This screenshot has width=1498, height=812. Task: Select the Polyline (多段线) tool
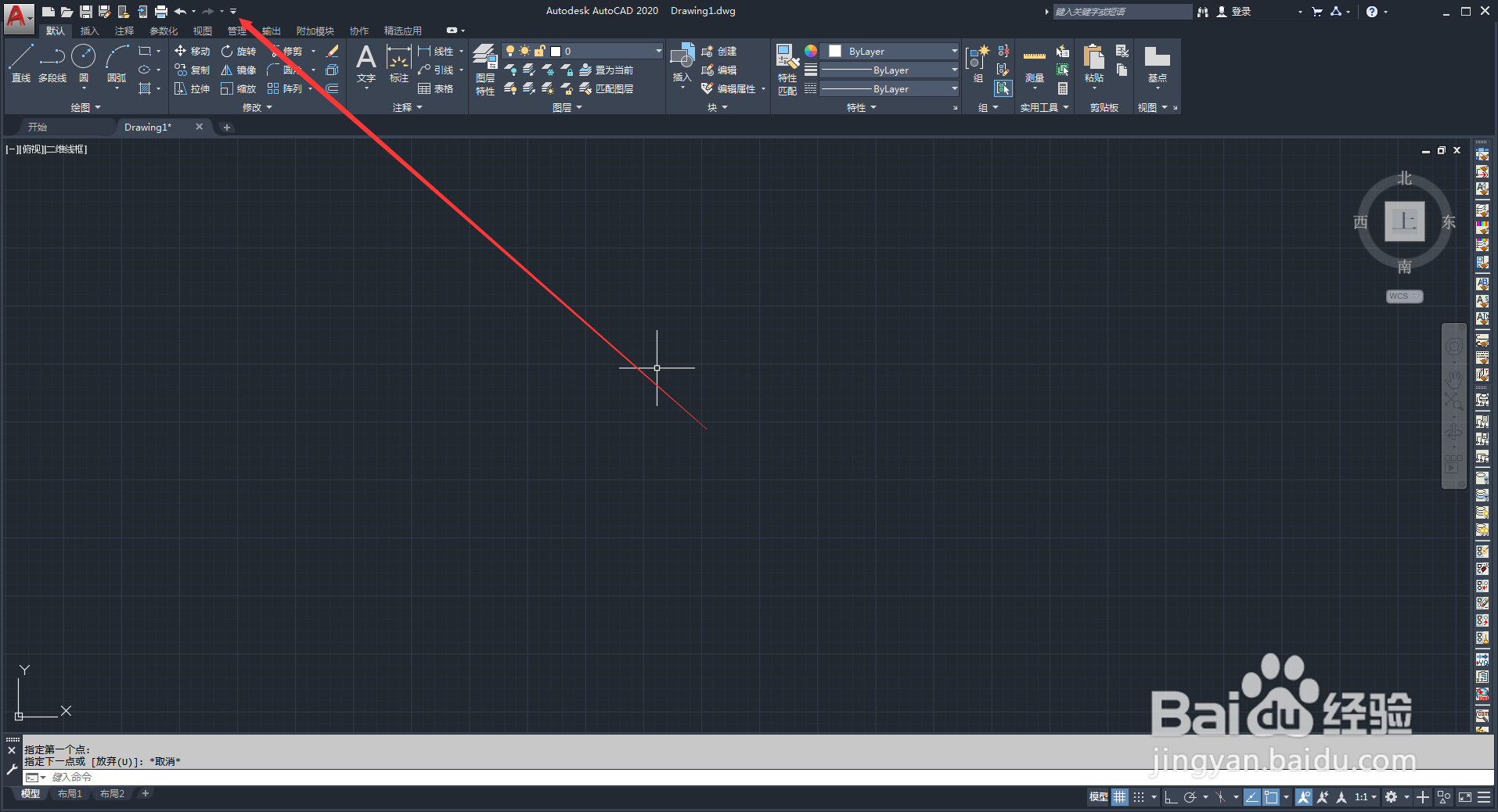[52, 63]
